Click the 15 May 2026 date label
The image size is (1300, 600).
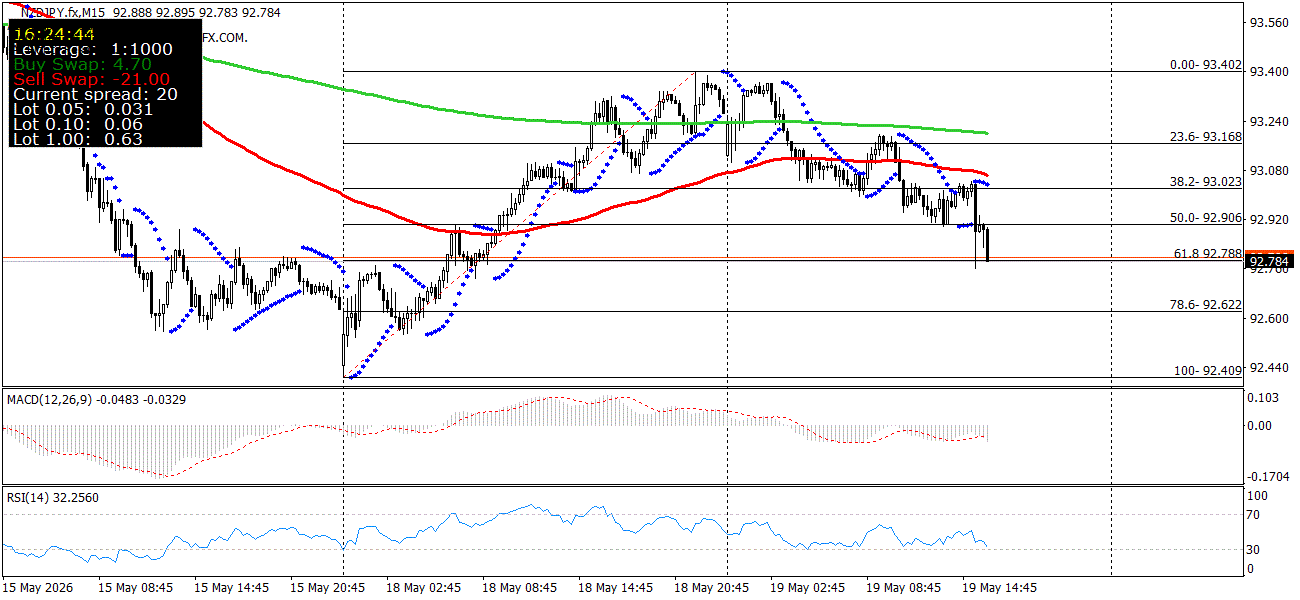click(37, 587)
